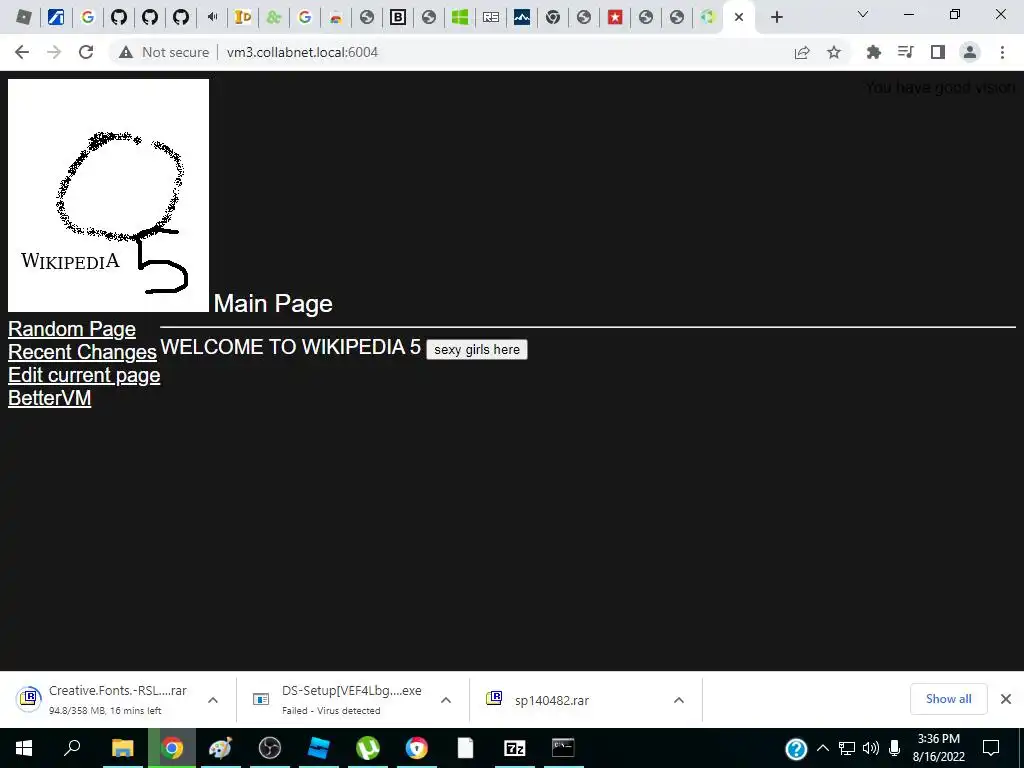
Task: Switch to the yellow ID tab
Action: tap(242, 17)
